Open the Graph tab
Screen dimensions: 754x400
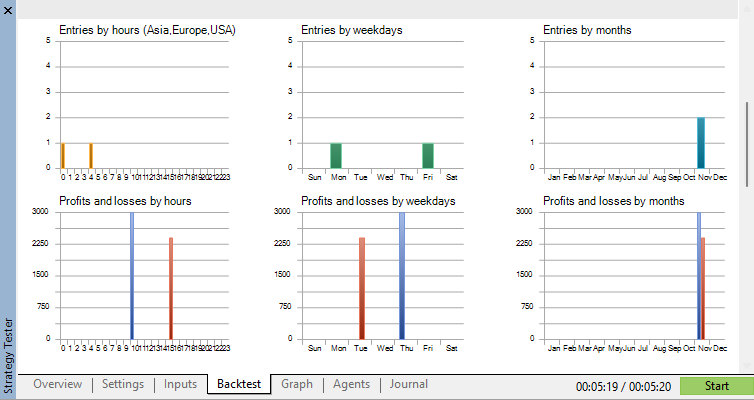(297, 384)
